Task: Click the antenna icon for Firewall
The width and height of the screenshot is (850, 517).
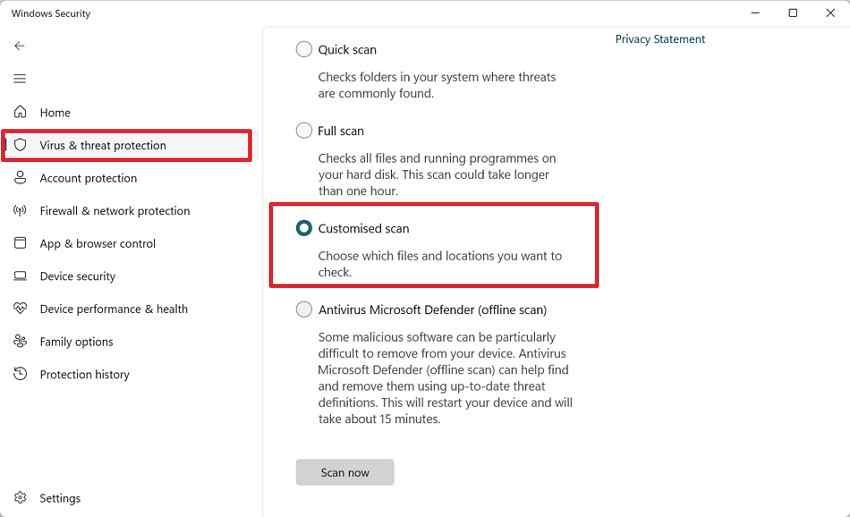Action: 20,210
